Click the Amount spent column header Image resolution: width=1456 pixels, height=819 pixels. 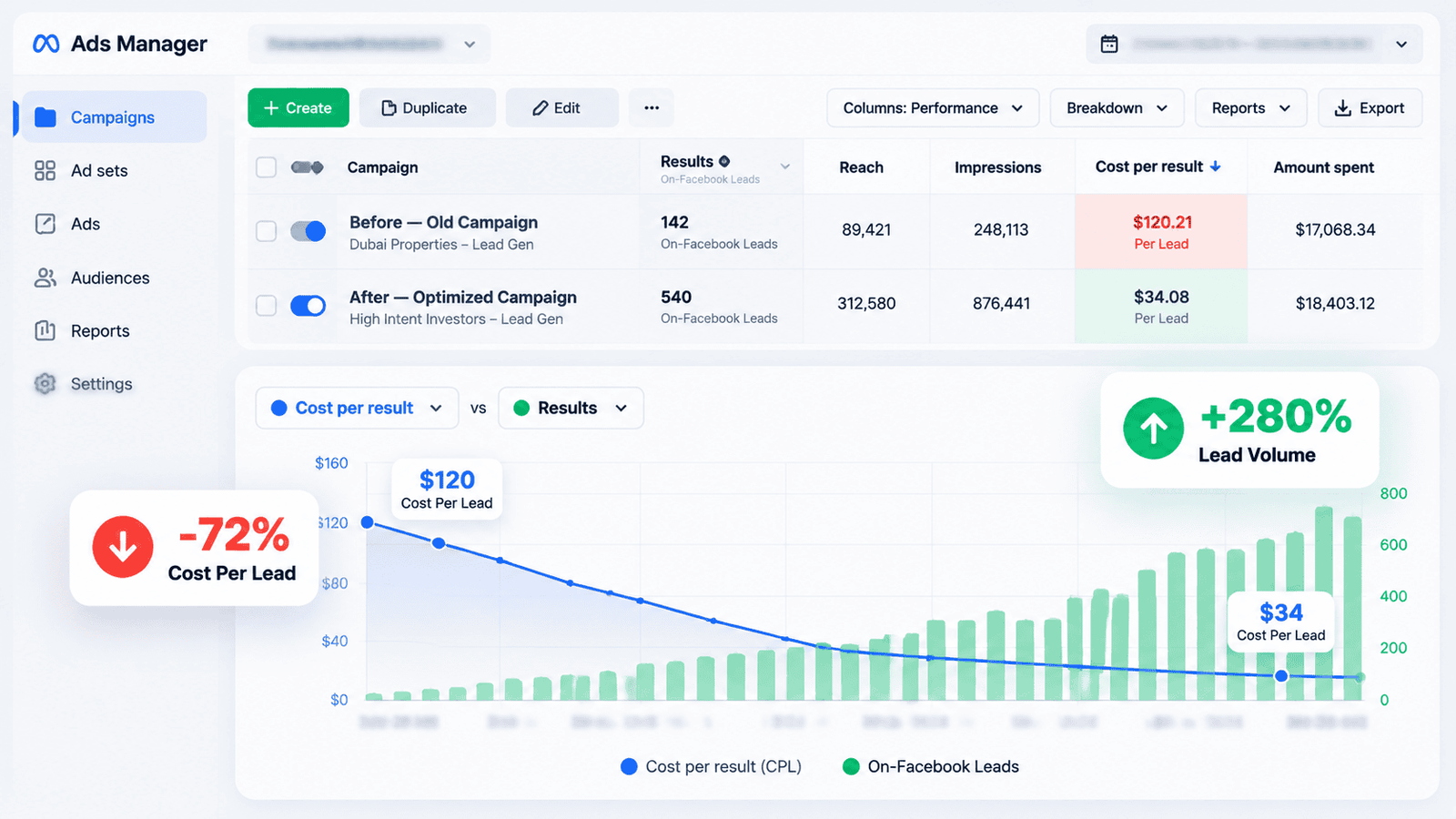tap(1323, 167)
